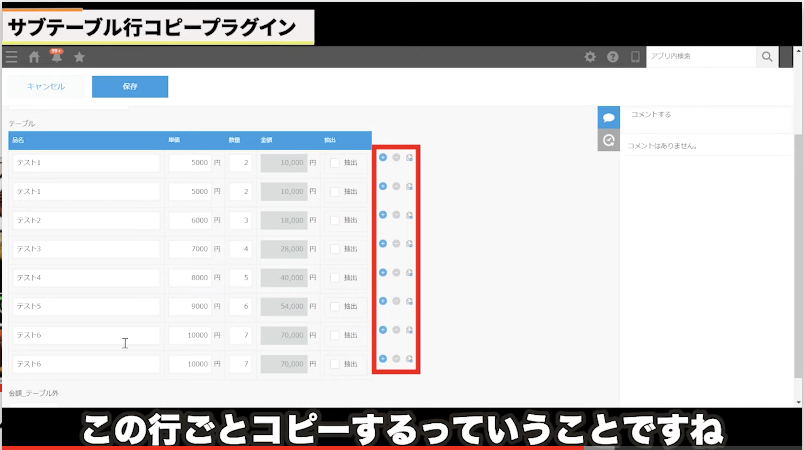Copy the テスト5 row using copy icon
This screenshot has width=804, height=450.
pos(409,301)
